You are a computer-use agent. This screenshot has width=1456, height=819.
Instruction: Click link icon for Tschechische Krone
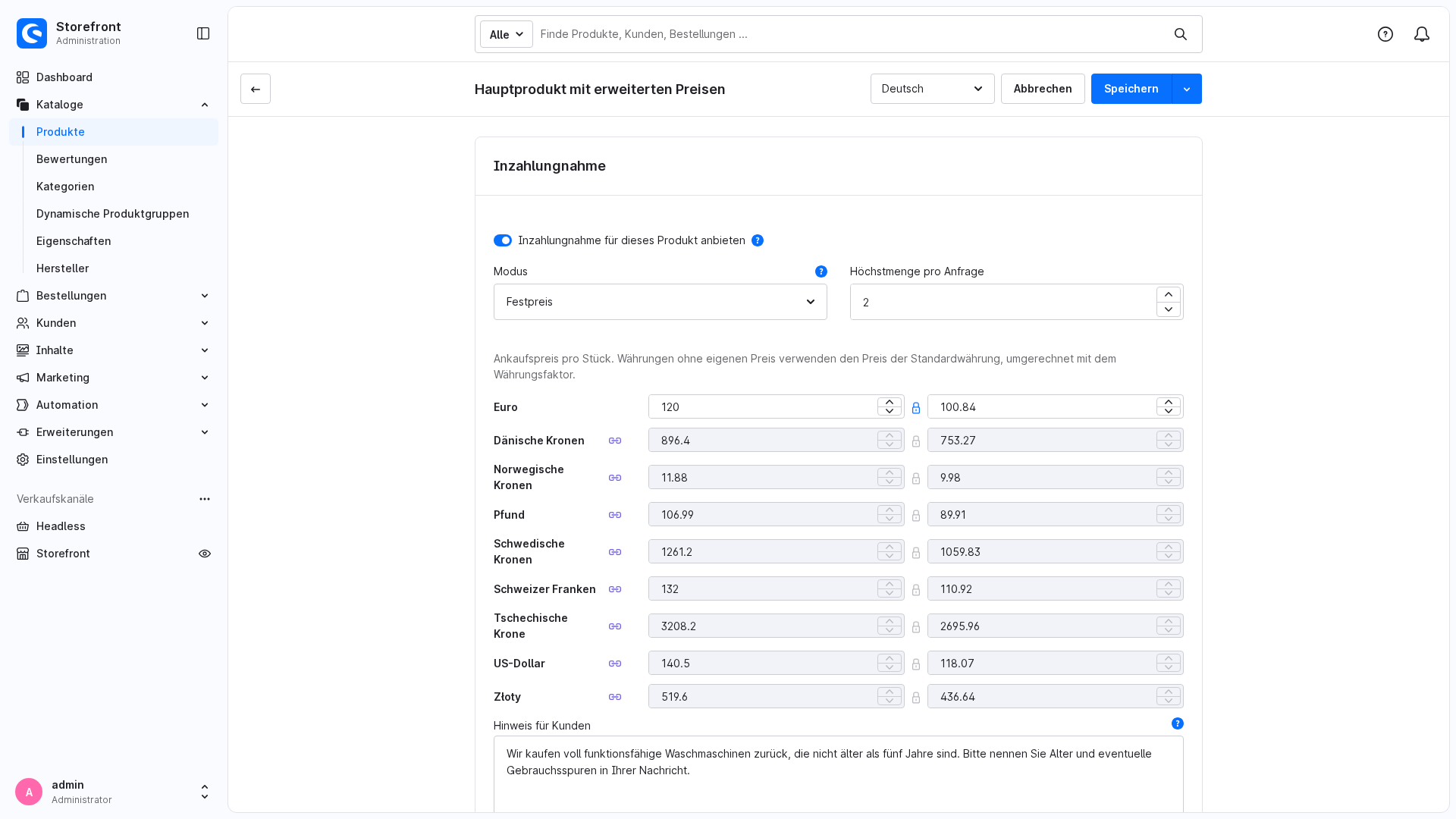pos(615,626)
